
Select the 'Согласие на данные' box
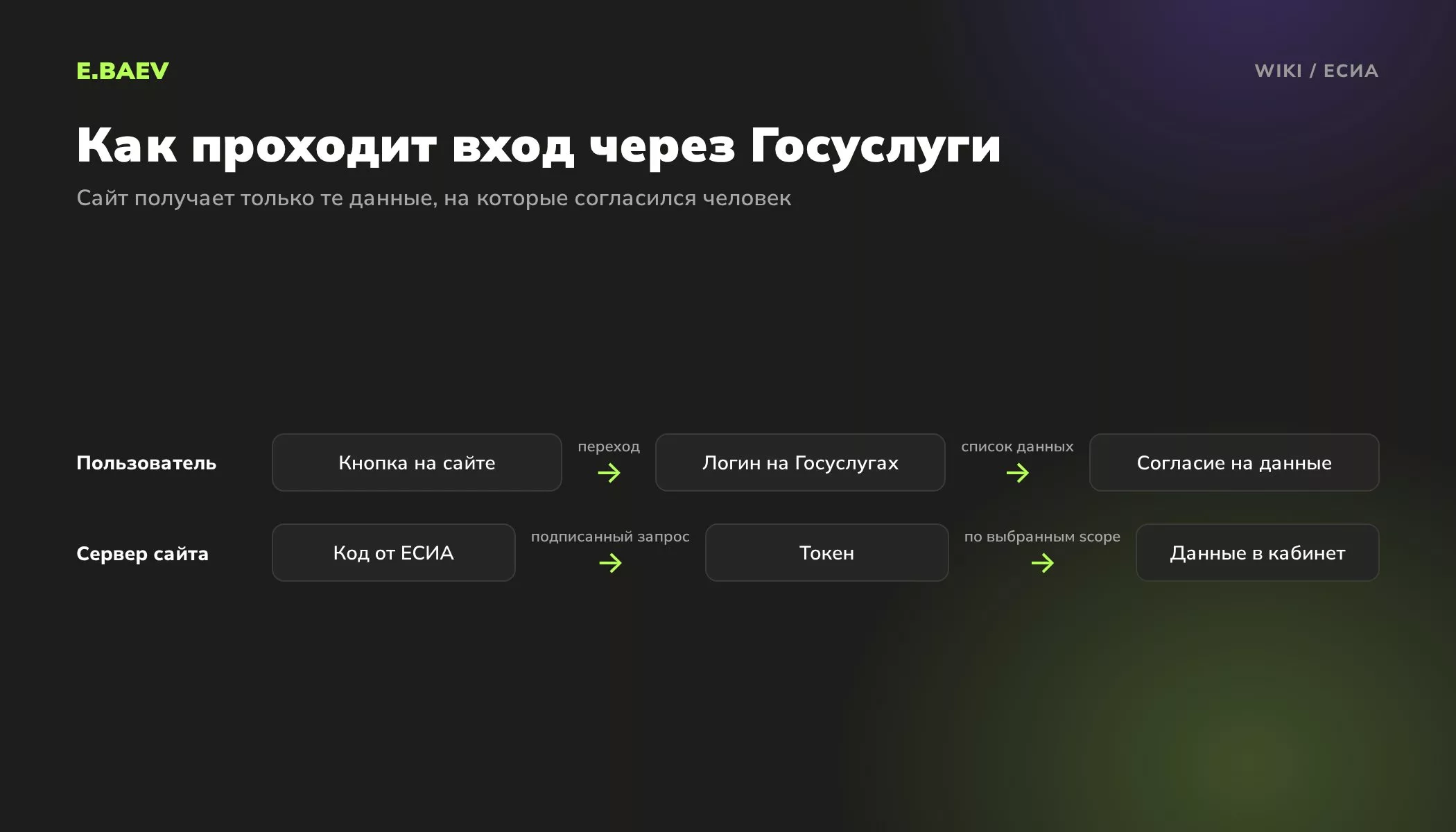(1234, 462)
